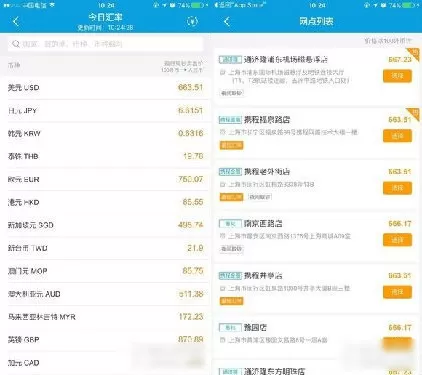Tap the blue tag before 携程井亭店
The width and height of the screenshot is (422, 375).
coord(230,276)
